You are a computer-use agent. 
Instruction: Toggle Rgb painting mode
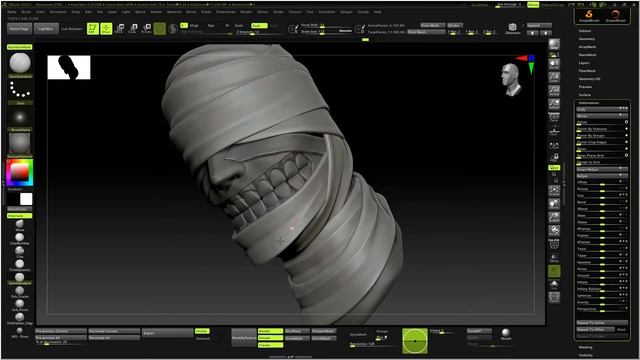point(211,26)
